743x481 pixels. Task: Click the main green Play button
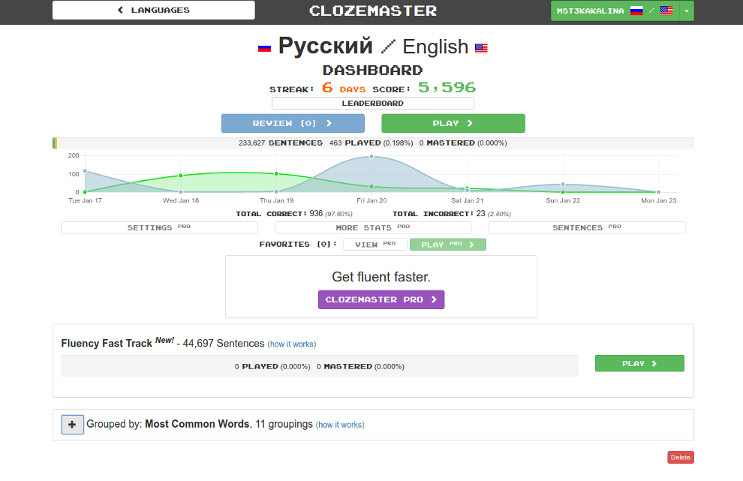[x=453, y=123]
